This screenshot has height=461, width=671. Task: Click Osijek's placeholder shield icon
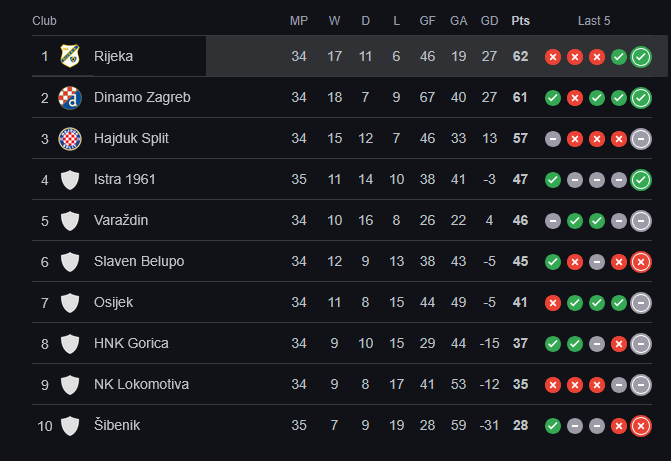(69, 303)
